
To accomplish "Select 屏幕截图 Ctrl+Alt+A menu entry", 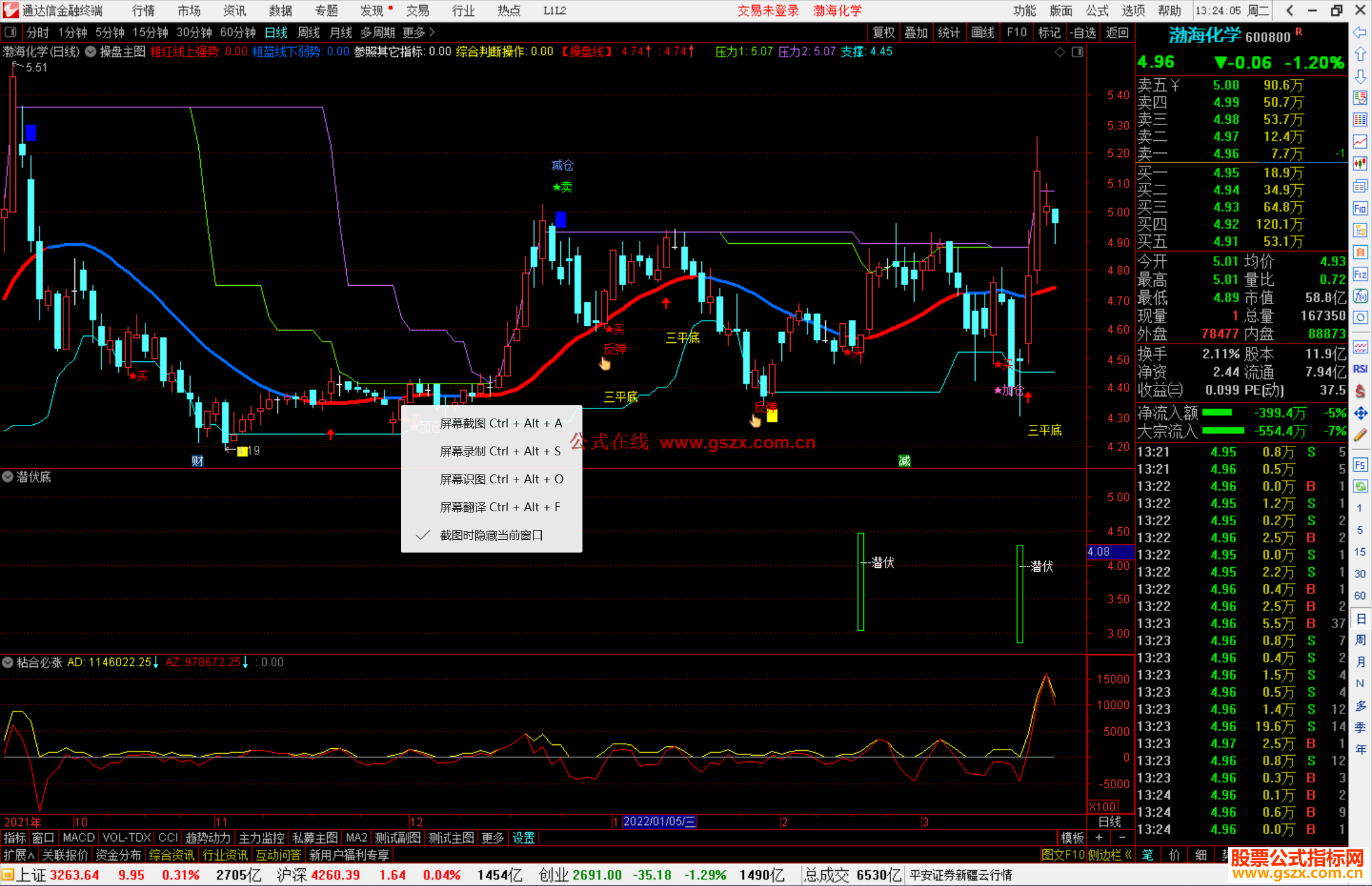I will tap(491, 424).
